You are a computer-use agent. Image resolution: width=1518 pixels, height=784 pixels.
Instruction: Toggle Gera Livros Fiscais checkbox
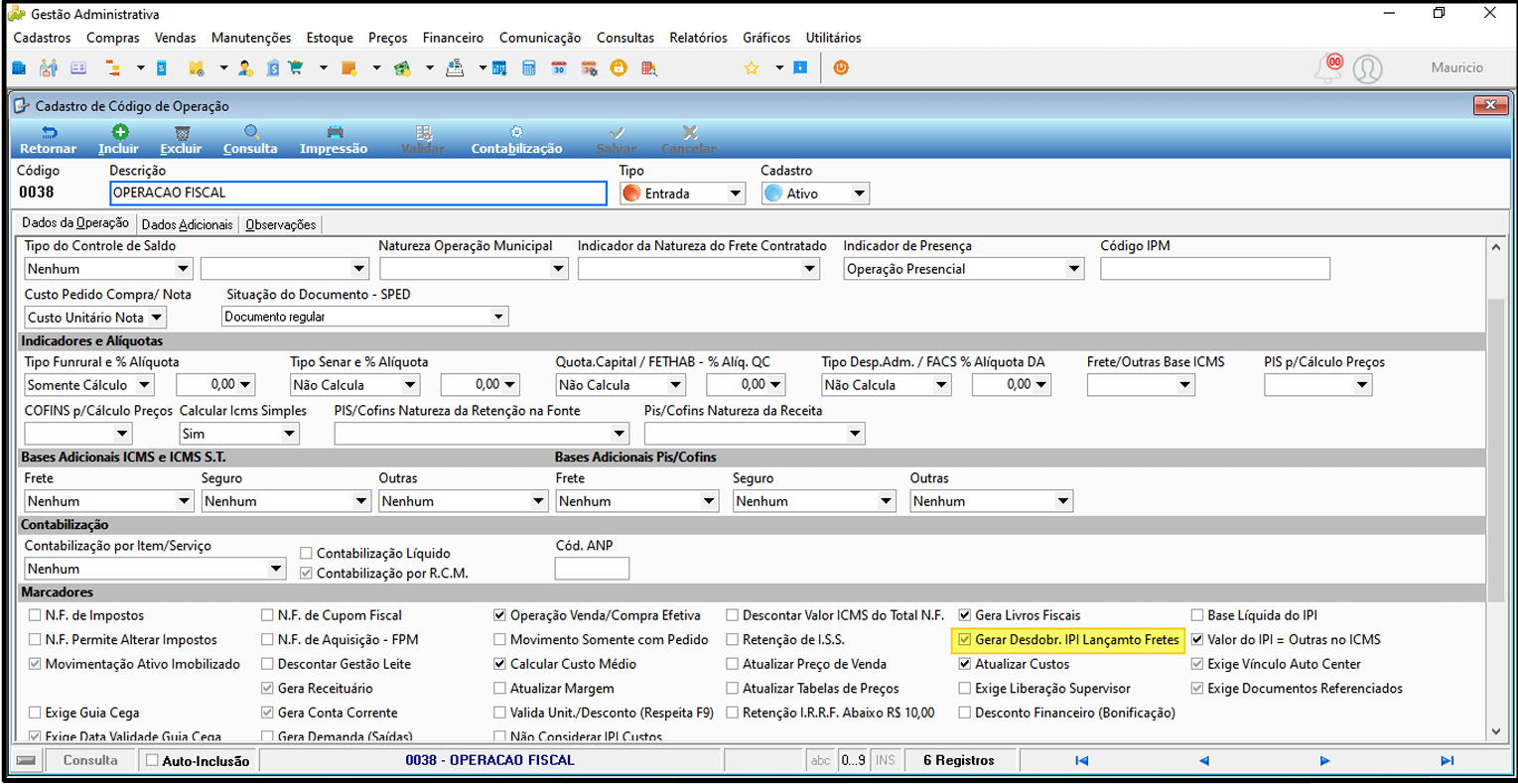tap(964, 615)
